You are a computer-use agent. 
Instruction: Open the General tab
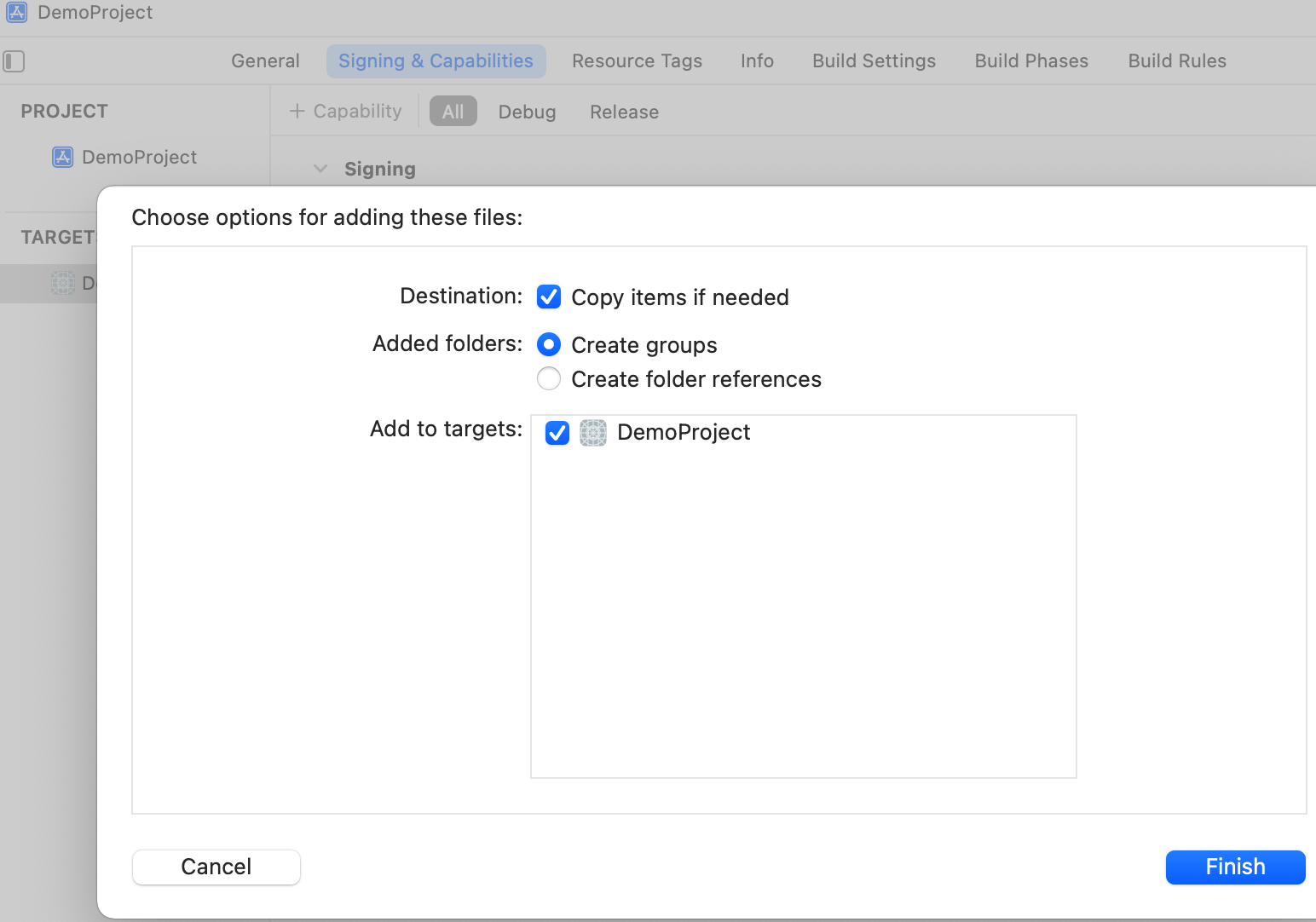click(265, 61)
